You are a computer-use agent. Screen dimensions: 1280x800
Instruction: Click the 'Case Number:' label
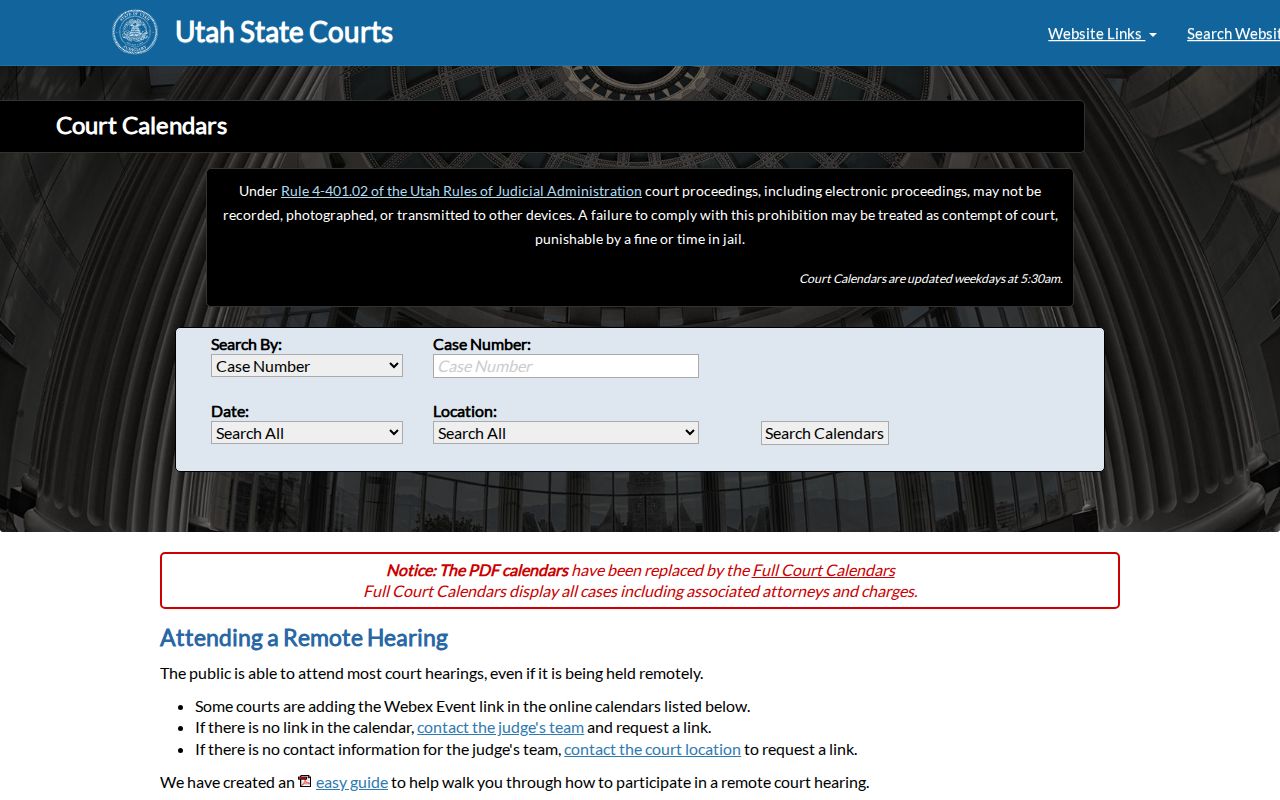pos(482,344)
